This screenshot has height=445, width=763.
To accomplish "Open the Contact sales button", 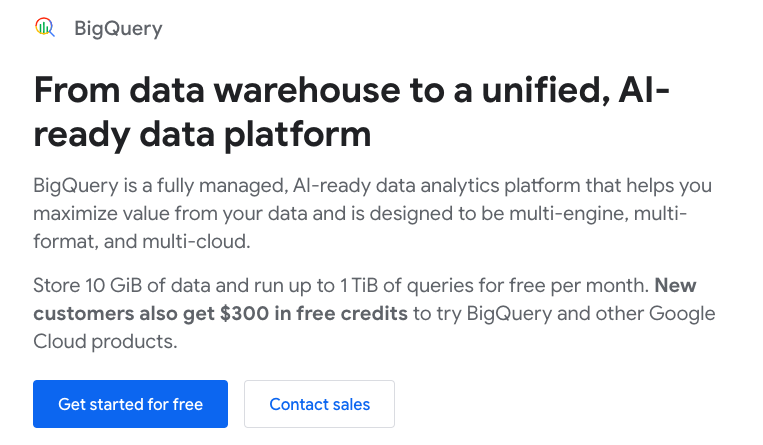I will [319, 404].
